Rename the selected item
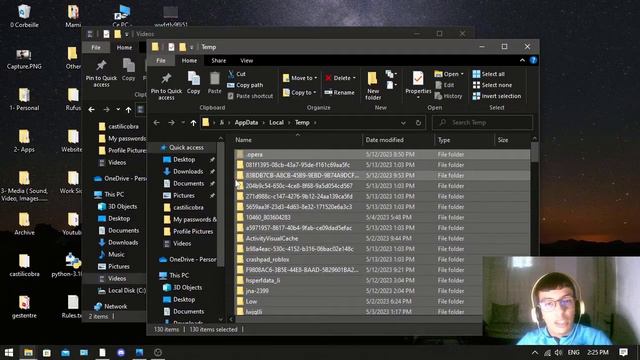This screenshot has width=640, height=360. coord(339,93)
